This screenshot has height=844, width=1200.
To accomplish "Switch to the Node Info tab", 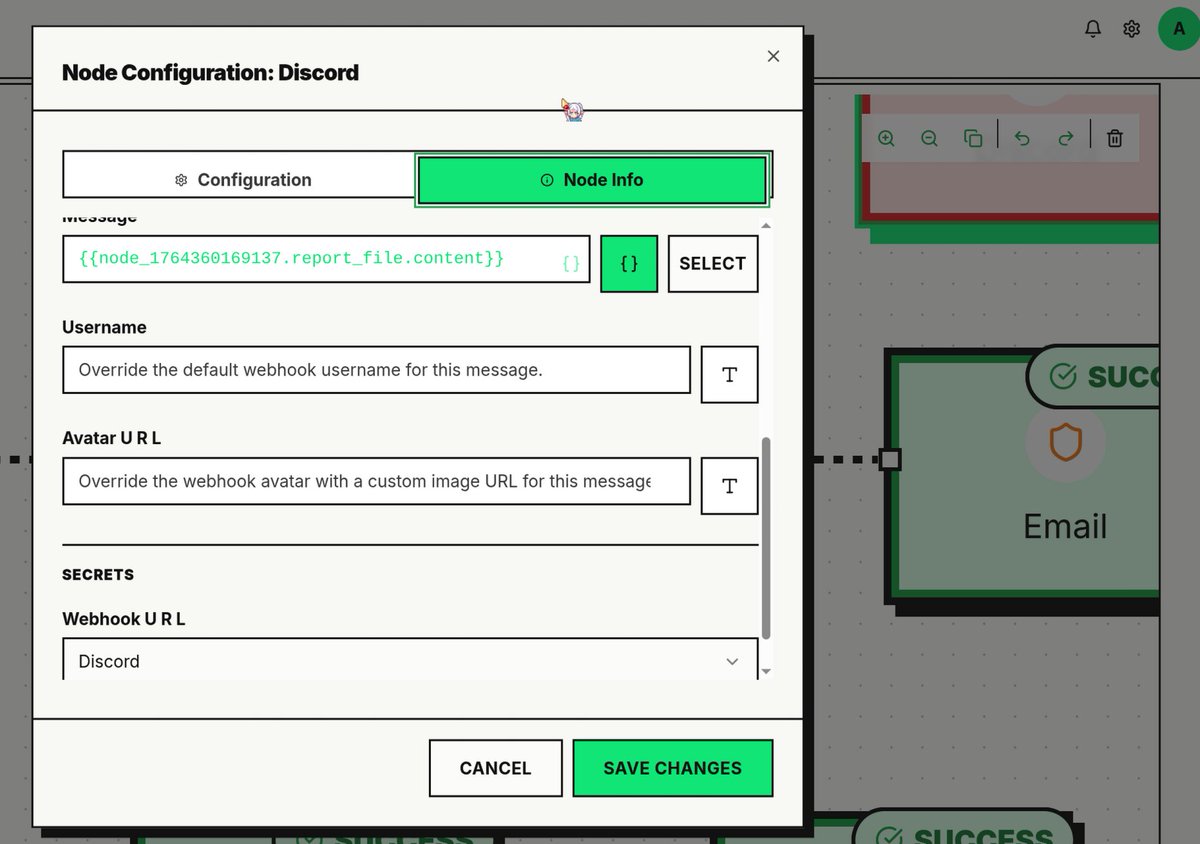I will click(x=592, y=180).
